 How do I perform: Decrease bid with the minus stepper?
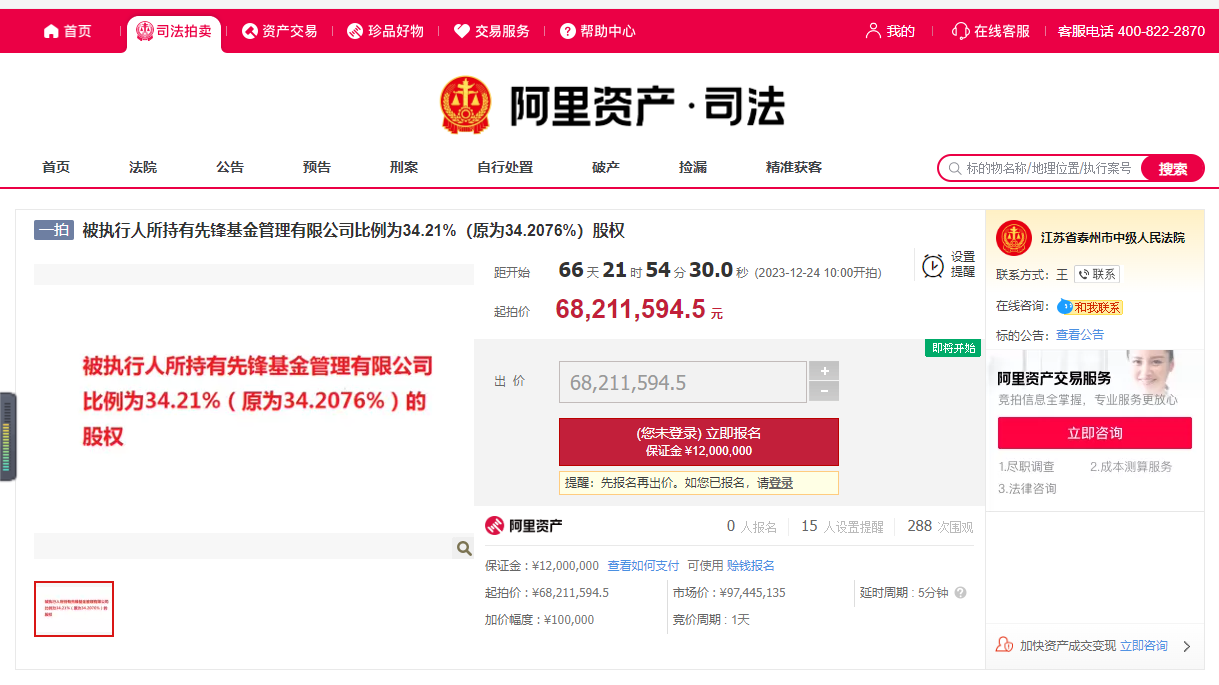(x=824, y=391)
